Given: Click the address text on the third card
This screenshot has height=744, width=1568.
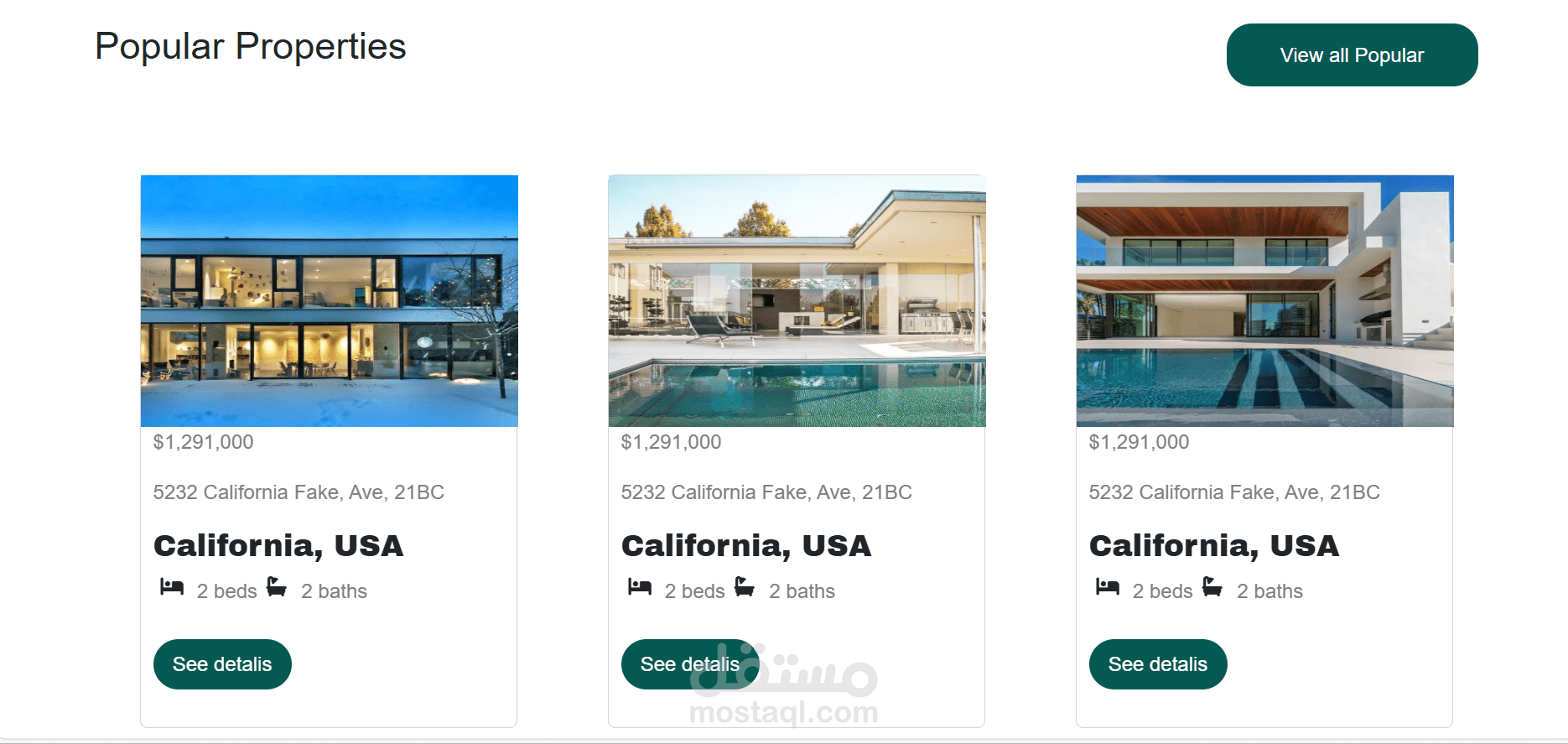Looking at the screenshot, I should (1234, 492).
